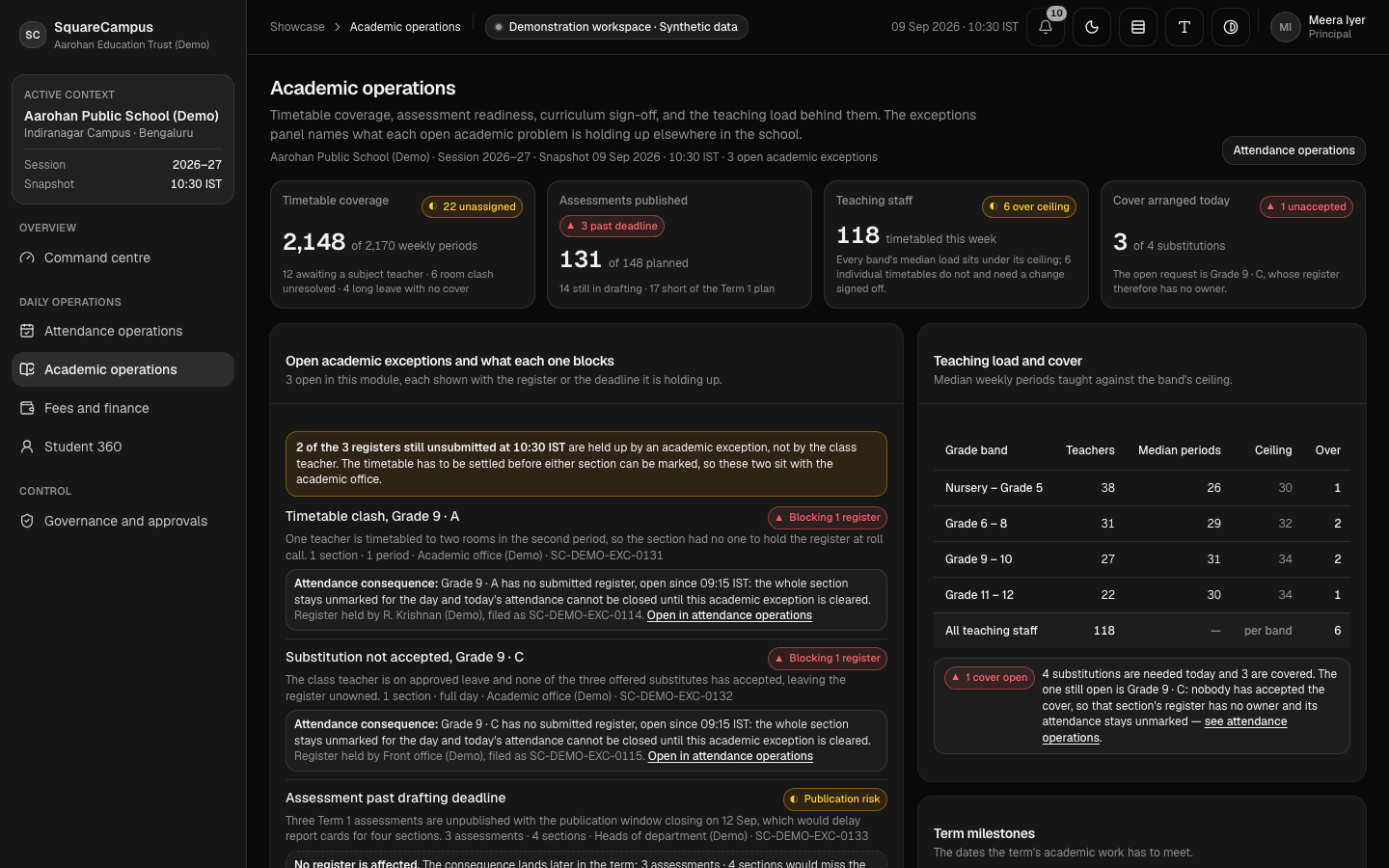Click Showcase in the breadcrumb
This screenshot has height=868, width=1389.
click(297, 27)
